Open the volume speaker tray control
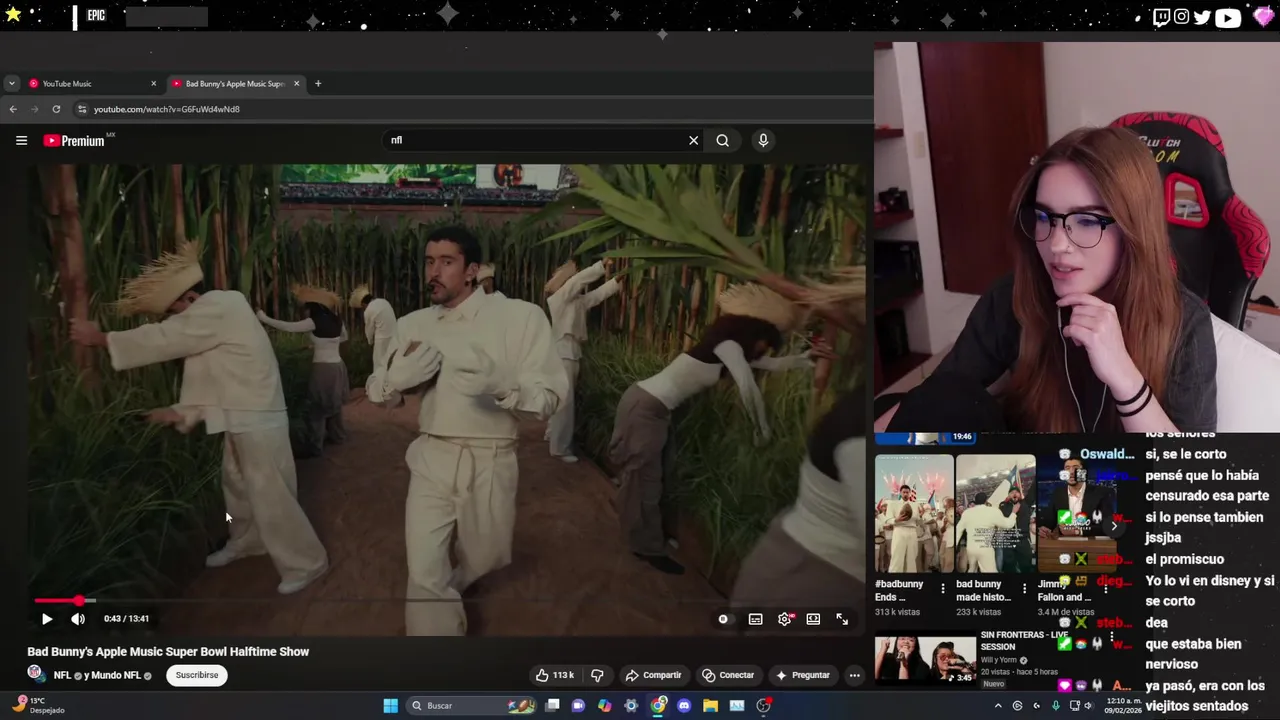The width and height of the screenshot is (1280, 720). pos(1088,706)
